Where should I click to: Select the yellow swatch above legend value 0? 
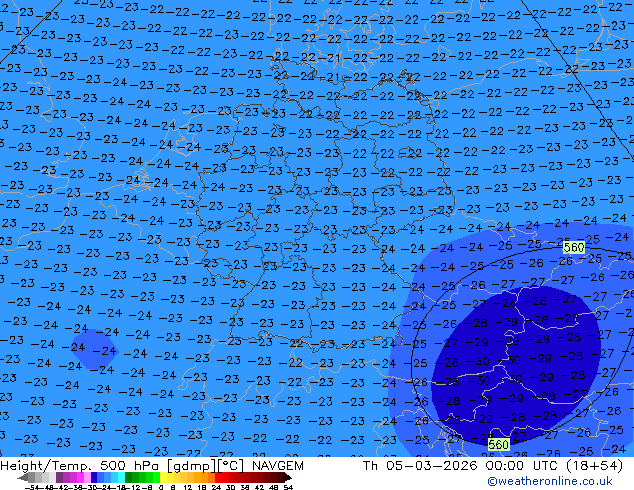(164, 477)
